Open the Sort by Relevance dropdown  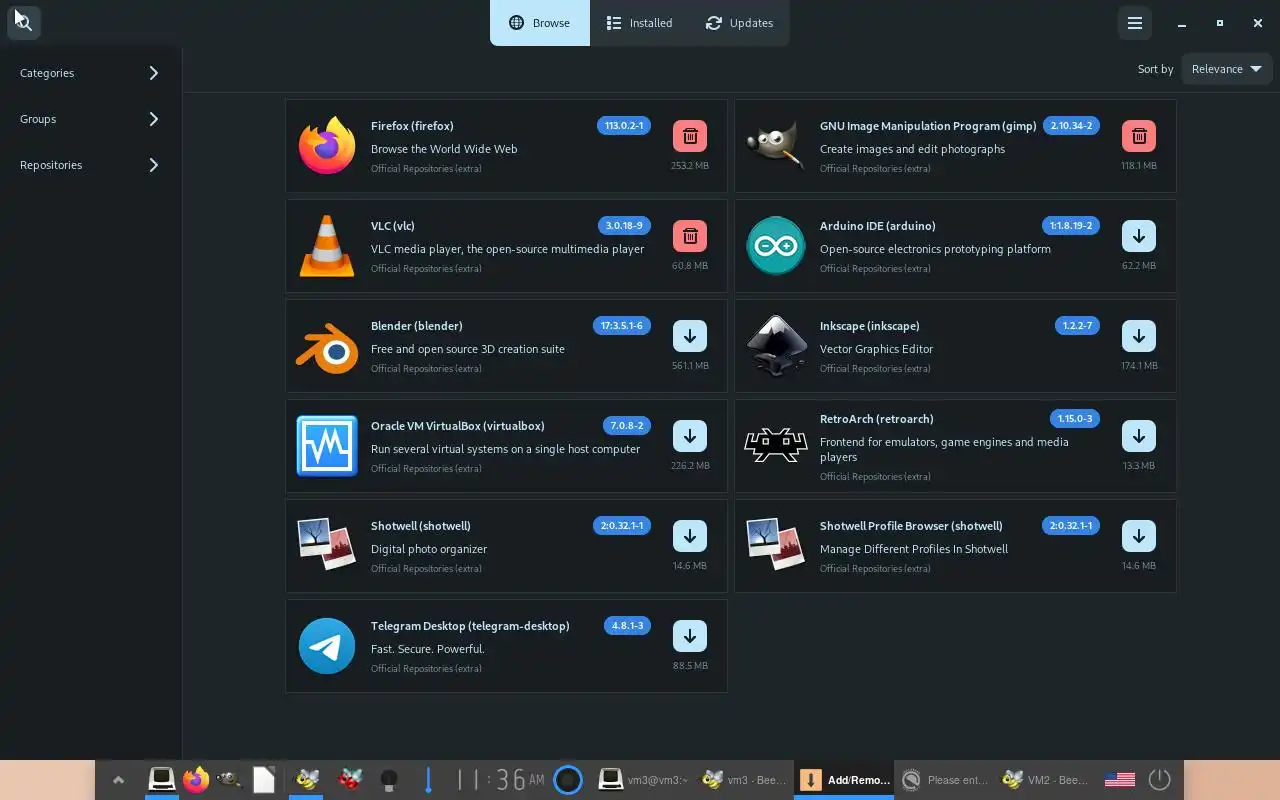pos(1226,69)
